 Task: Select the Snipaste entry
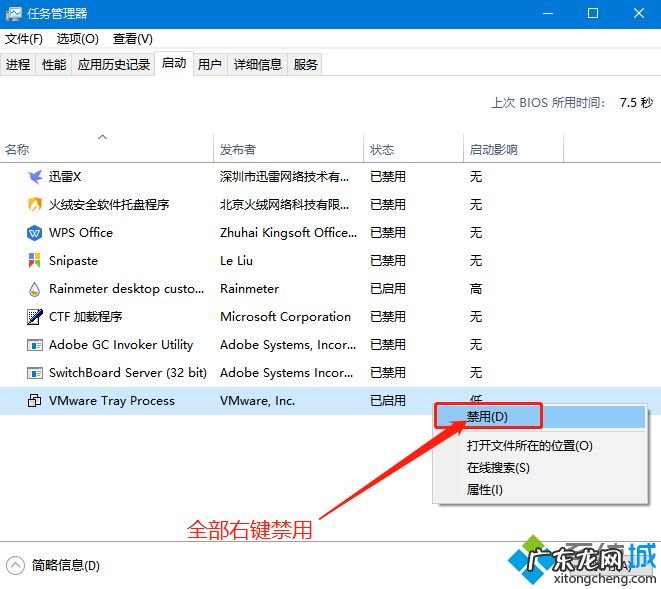click(73, 261)
